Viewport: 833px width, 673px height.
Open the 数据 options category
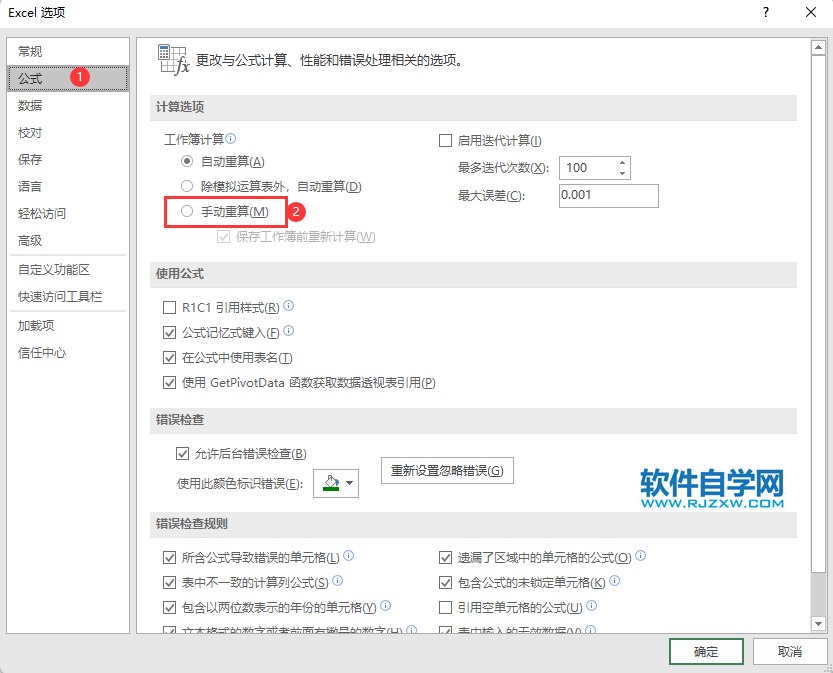click(68, 106)
